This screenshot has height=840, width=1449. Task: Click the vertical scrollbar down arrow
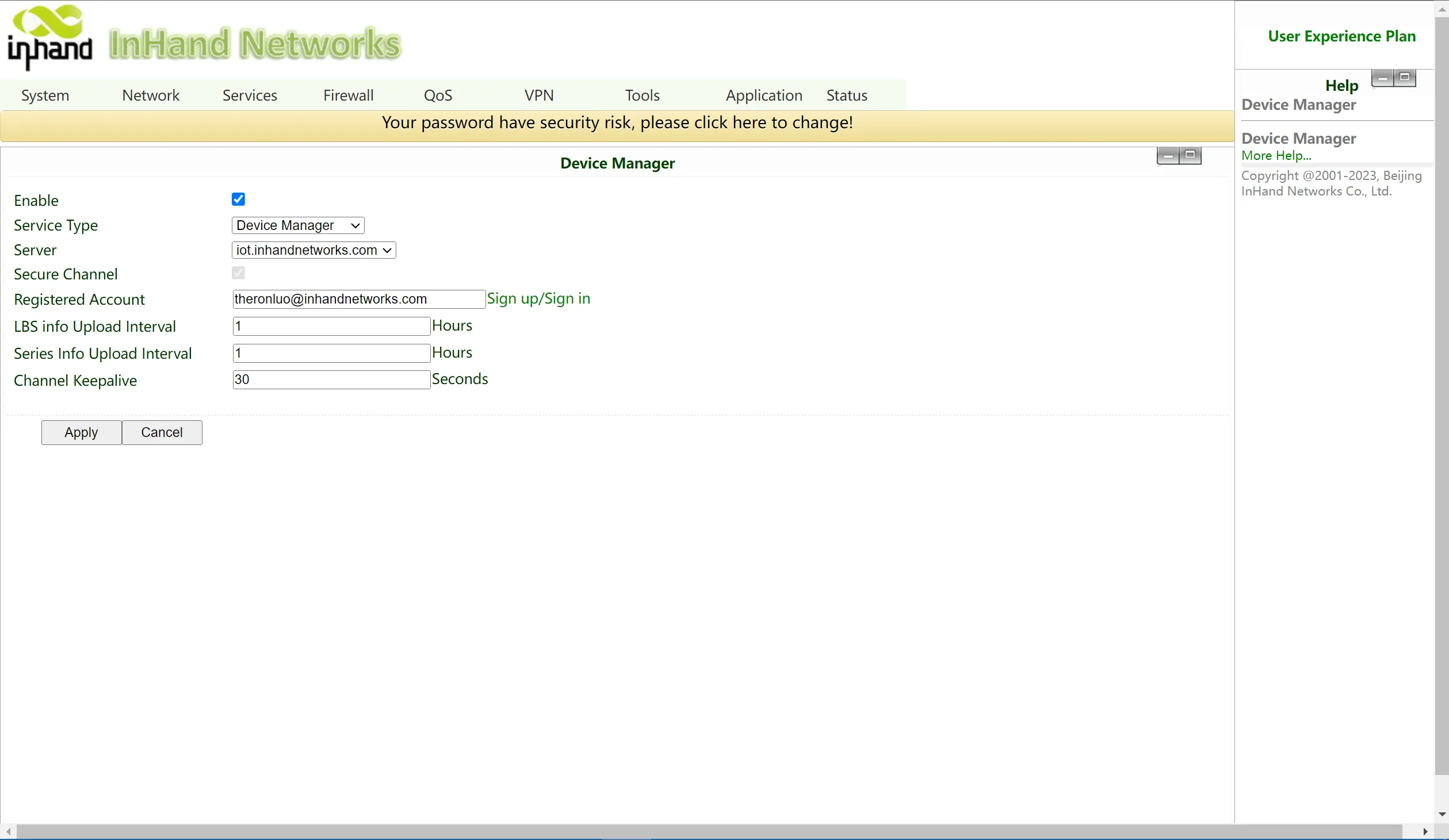(x=1442, y=814)
